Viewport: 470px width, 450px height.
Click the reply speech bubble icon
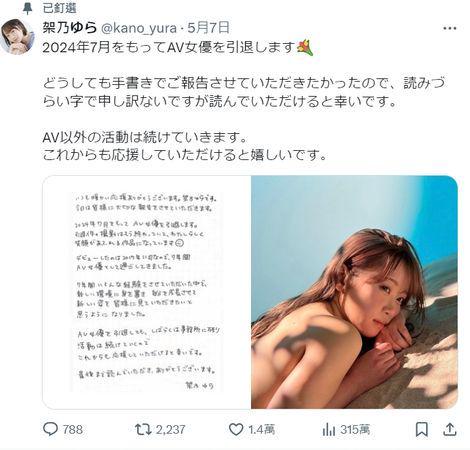51,429
